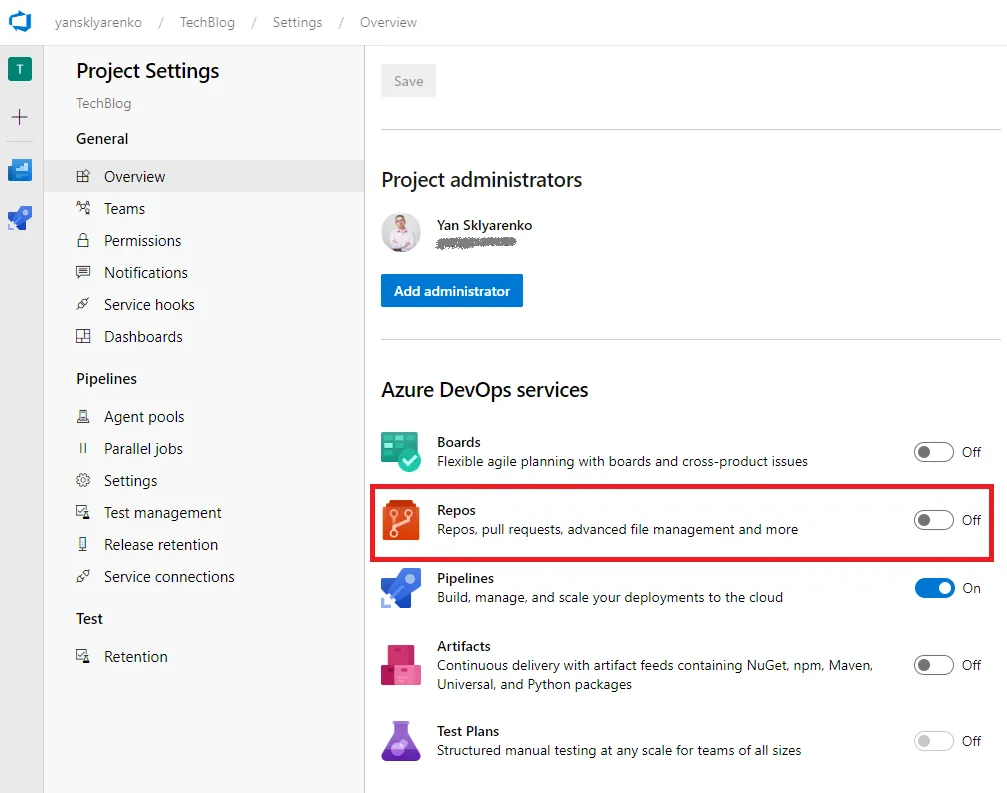The image size is (1007, 793).
Task: Open Teams in Project Settings menu
Action: [x=124, y=209]
